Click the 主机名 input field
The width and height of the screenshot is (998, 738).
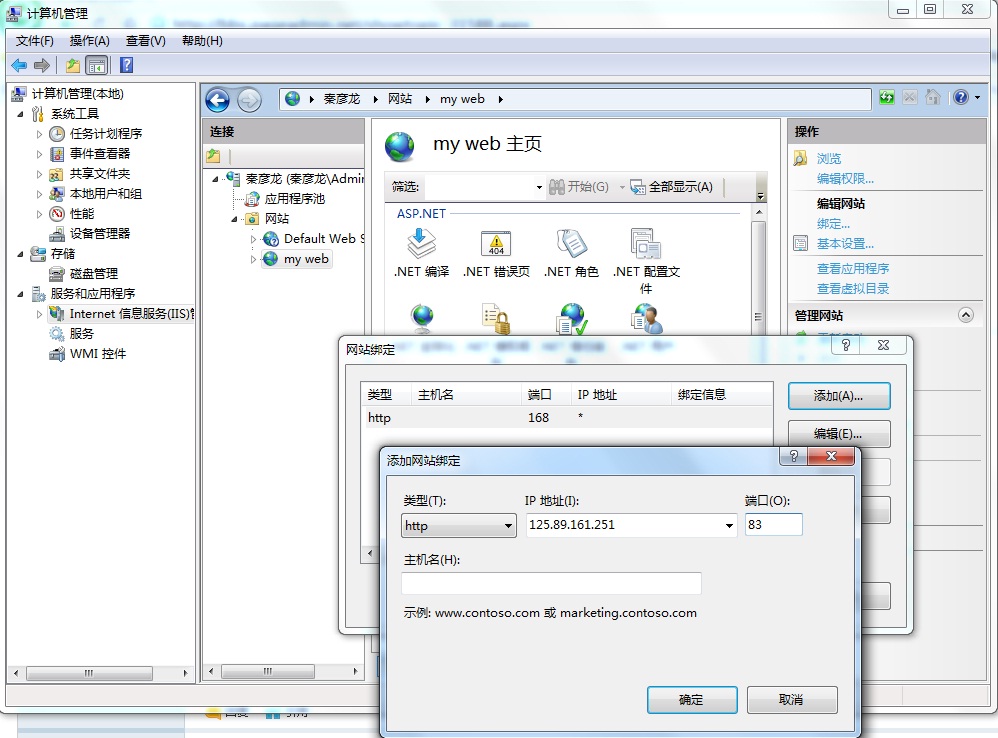(x=551, y=584)
